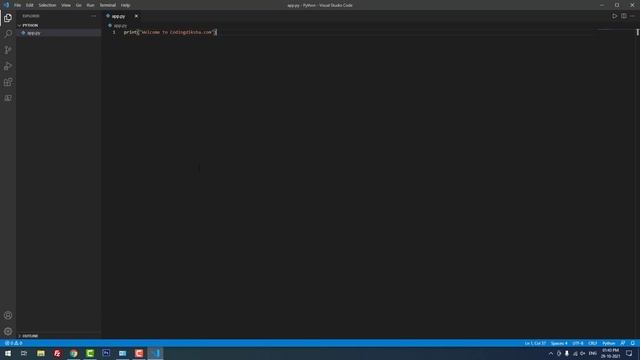Open Photoshop from the taskbar
Image resolution: width=640 pixels, height=360 pixels.
click(x=106, y=353)
